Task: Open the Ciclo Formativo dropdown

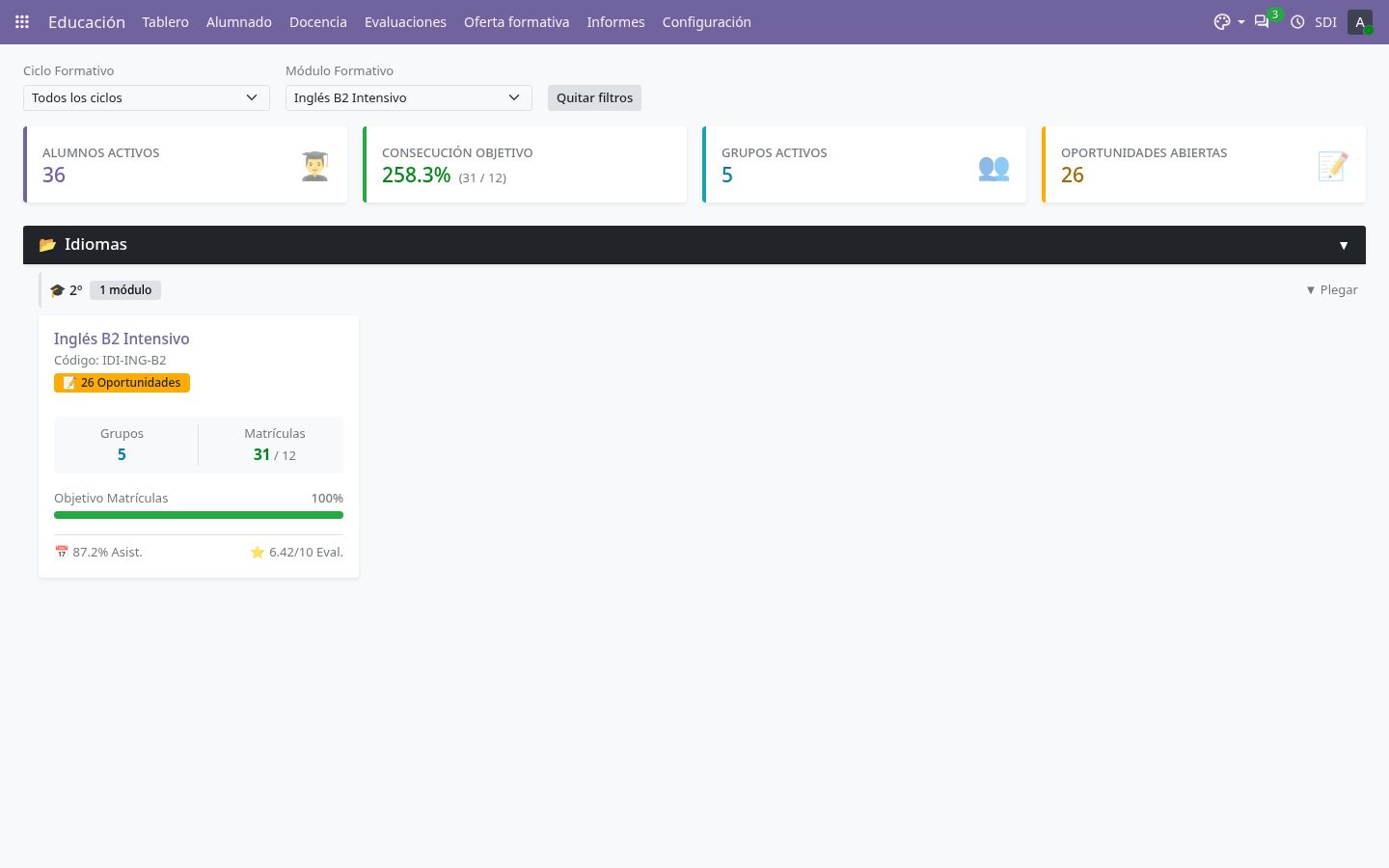Action: [147, 97]
